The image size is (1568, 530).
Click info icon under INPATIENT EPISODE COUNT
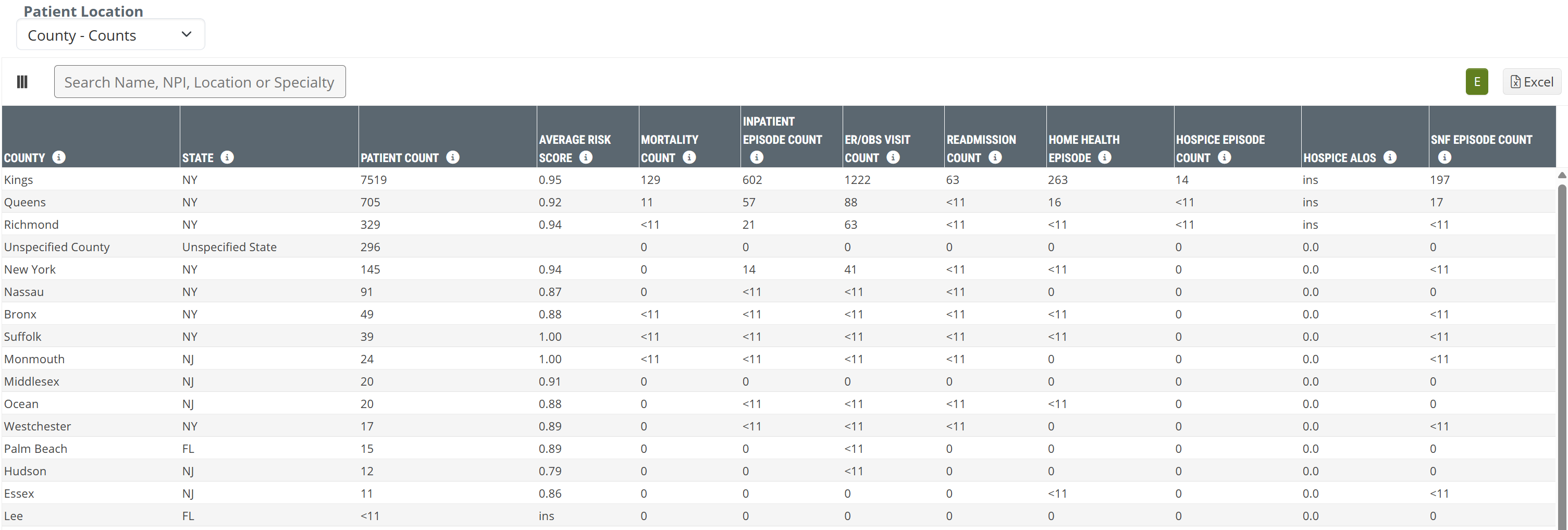(757, 157)
